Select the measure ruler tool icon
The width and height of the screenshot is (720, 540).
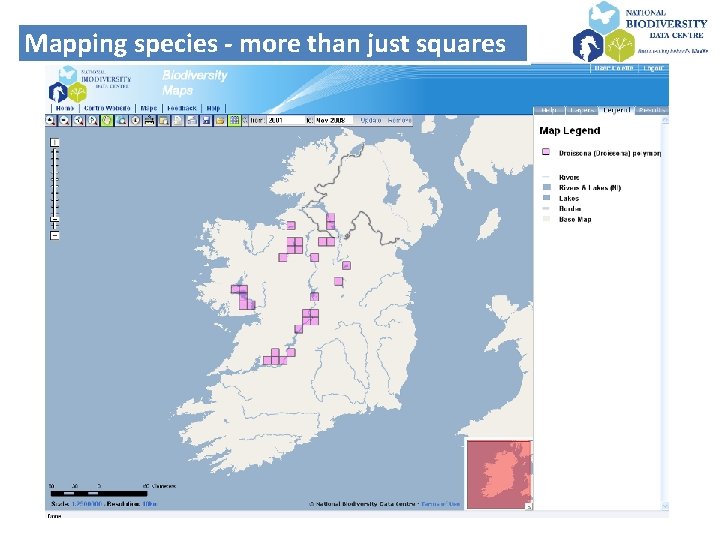pos(150,121)
